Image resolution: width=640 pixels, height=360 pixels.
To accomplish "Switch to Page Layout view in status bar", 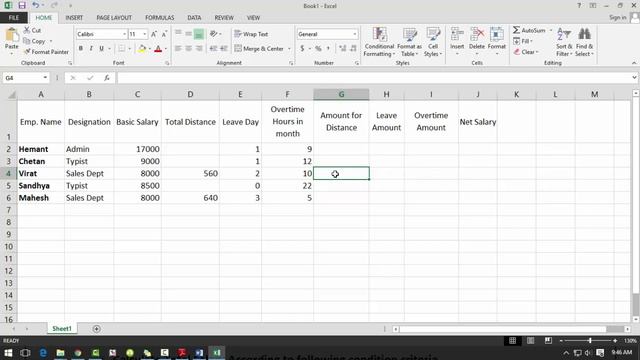I will (530, 340).
